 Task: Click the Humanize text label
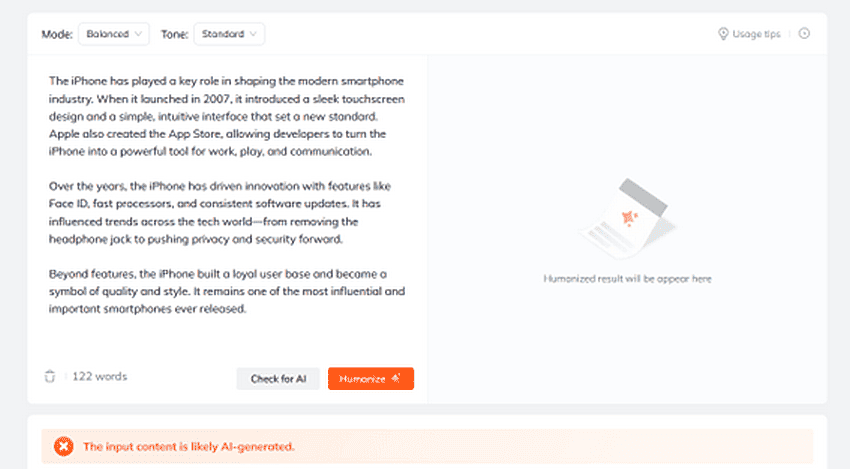(x=362, y=379)
